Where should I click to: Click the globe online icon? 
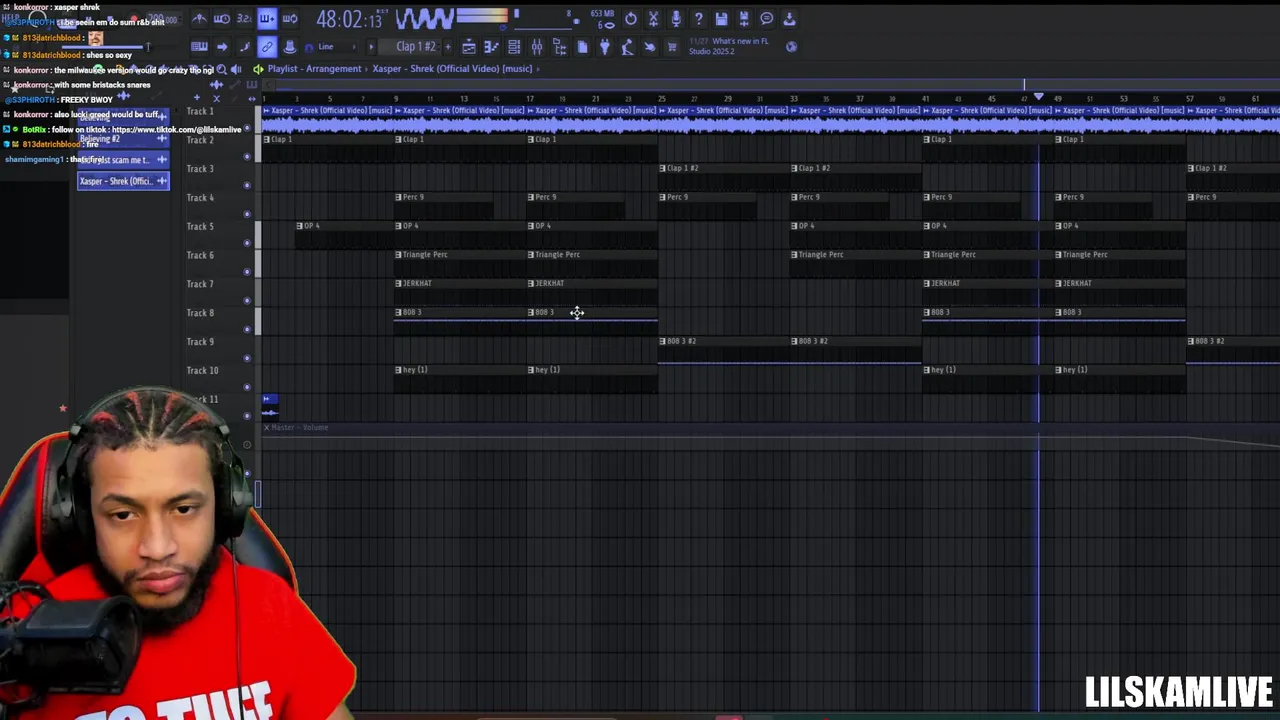pyautogui.click(x=791, y=47)
